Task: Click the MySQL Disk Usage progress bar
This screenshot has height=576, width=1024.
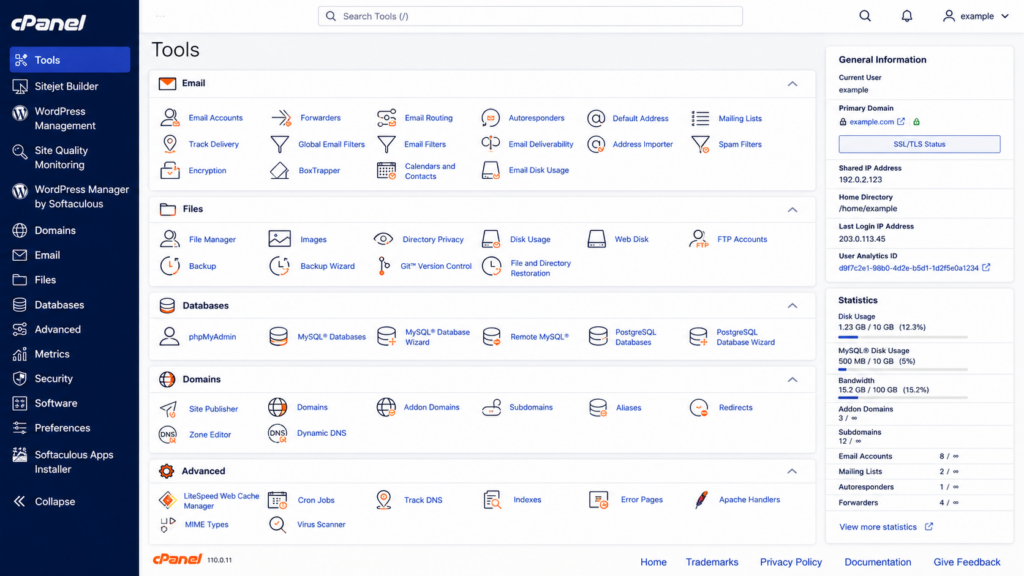Action: click(903, 370)
